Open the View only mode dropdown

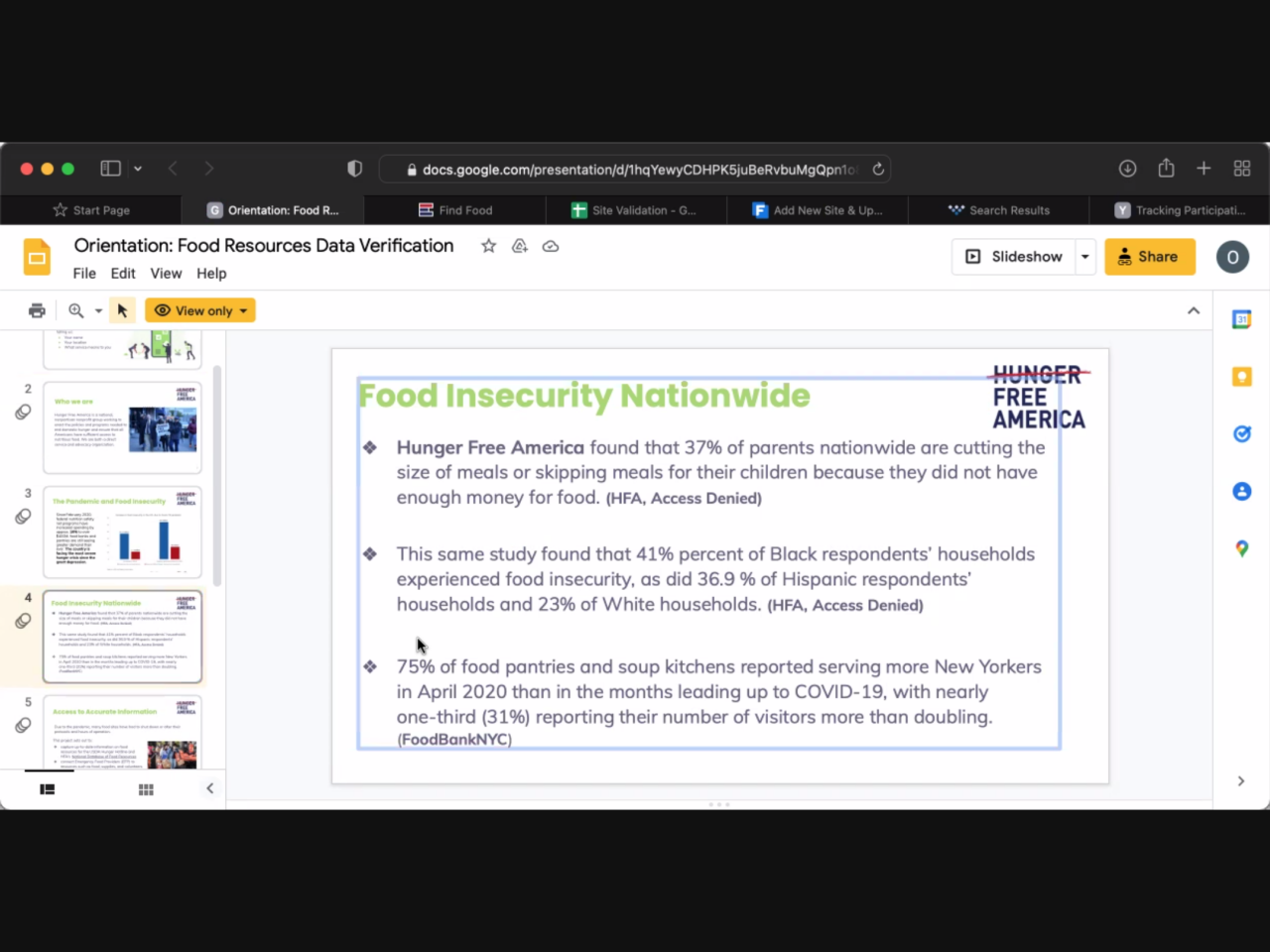click(200, 310)
